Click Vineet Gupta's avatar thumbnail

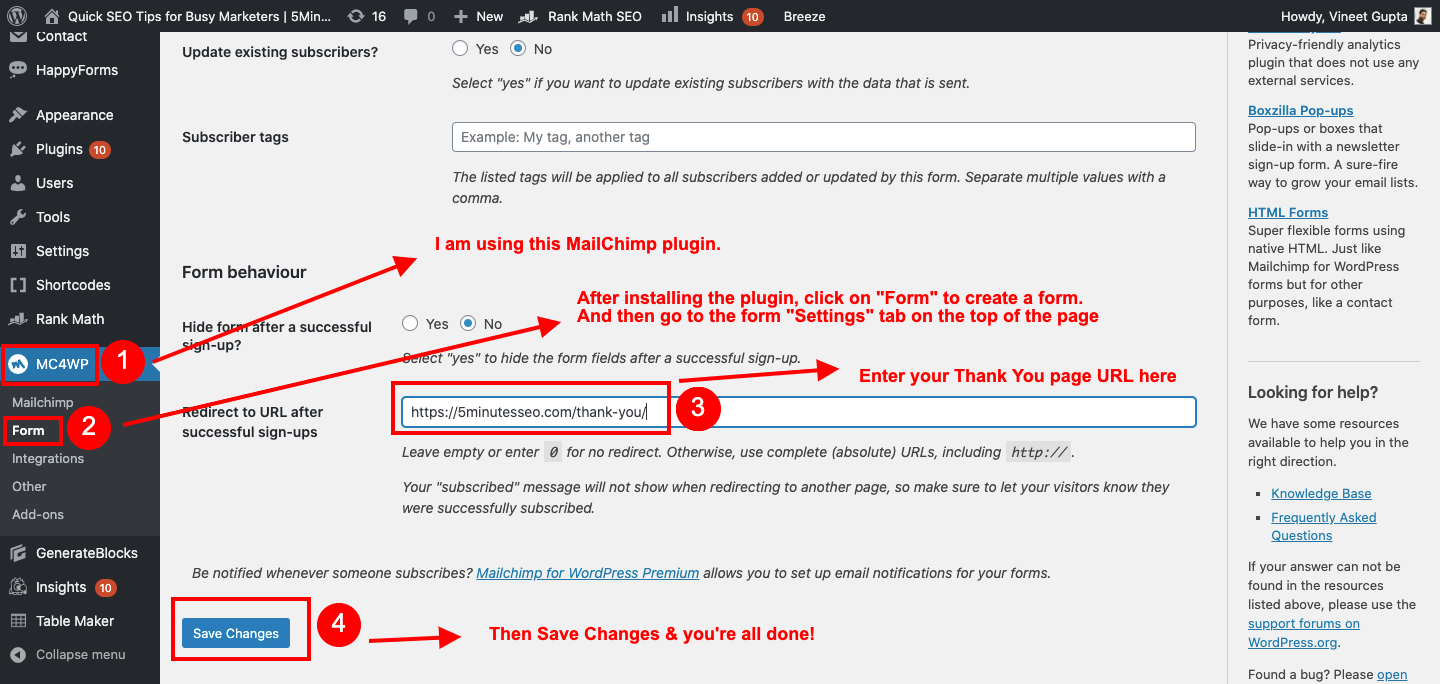coord(1423,16)
